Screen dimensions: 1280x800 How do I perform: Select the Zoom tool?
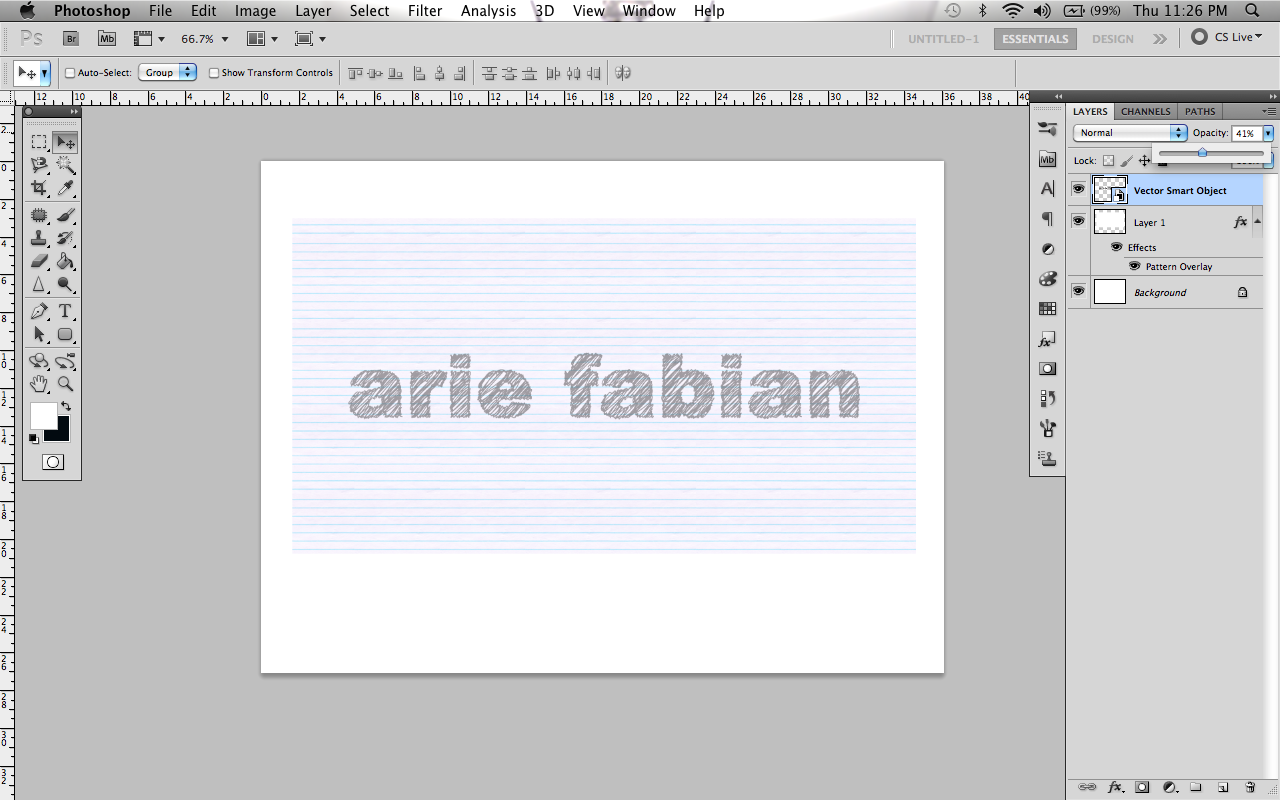(66, 384)
